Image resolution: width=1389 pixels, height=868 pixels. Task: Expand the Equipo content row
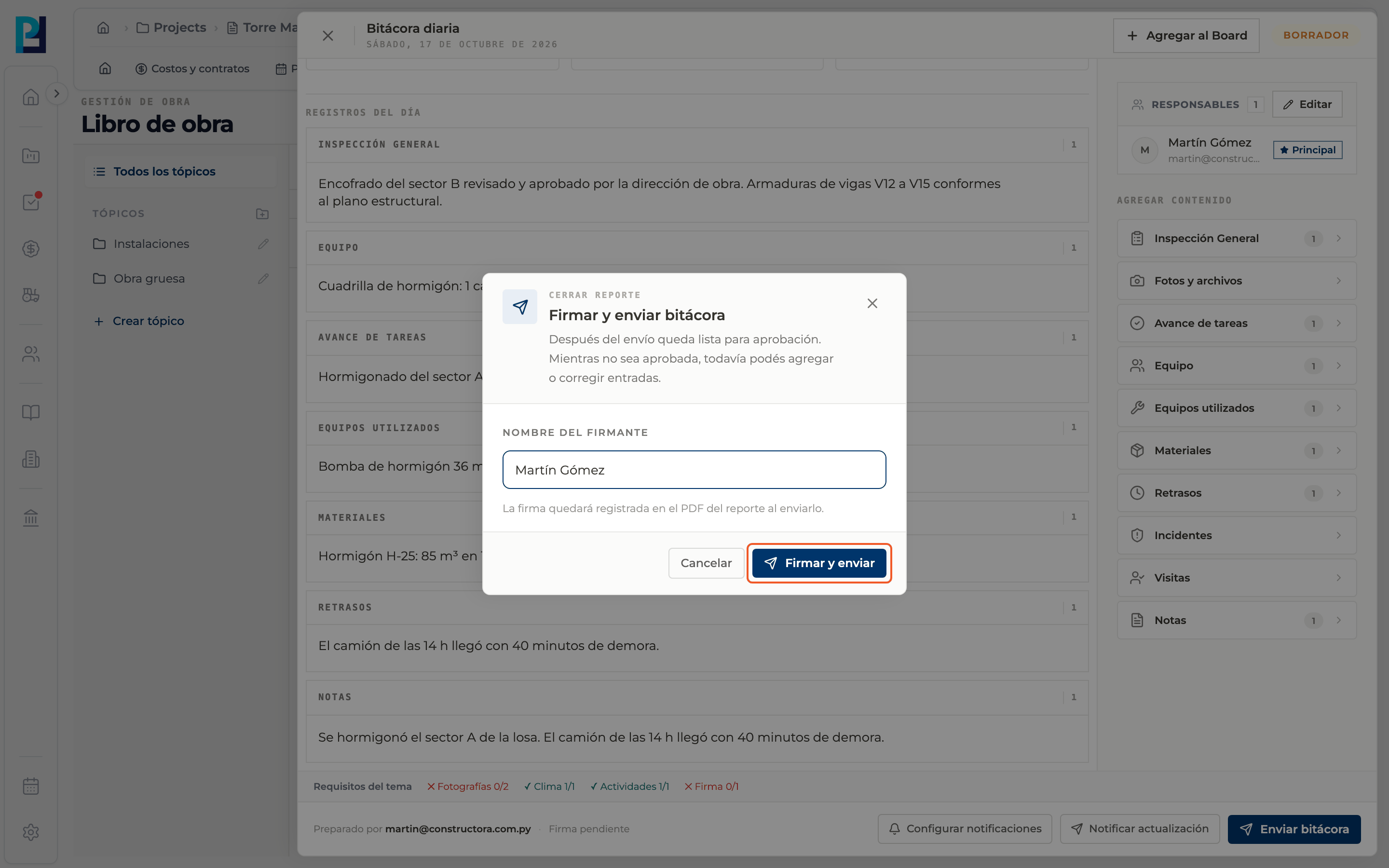pos(1236,366)
